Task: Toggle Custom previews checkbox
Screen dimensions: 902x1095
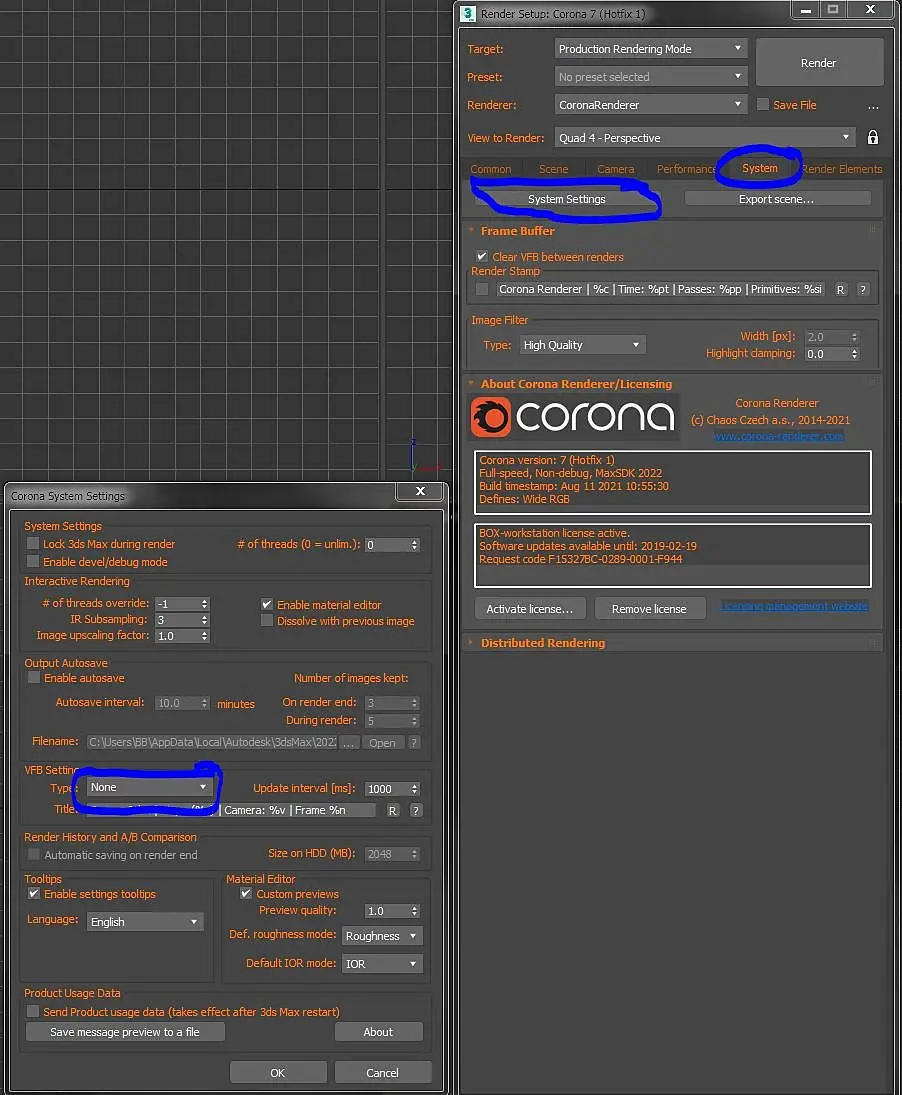Action: (246, 894)
